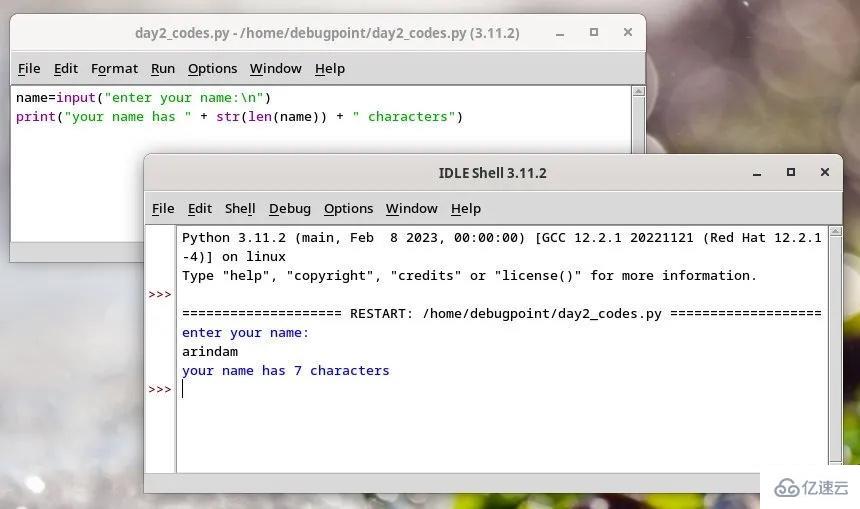Open Edit menu in IDLE Shell
Screen dimensions: 860x509
tap(200, 208)
